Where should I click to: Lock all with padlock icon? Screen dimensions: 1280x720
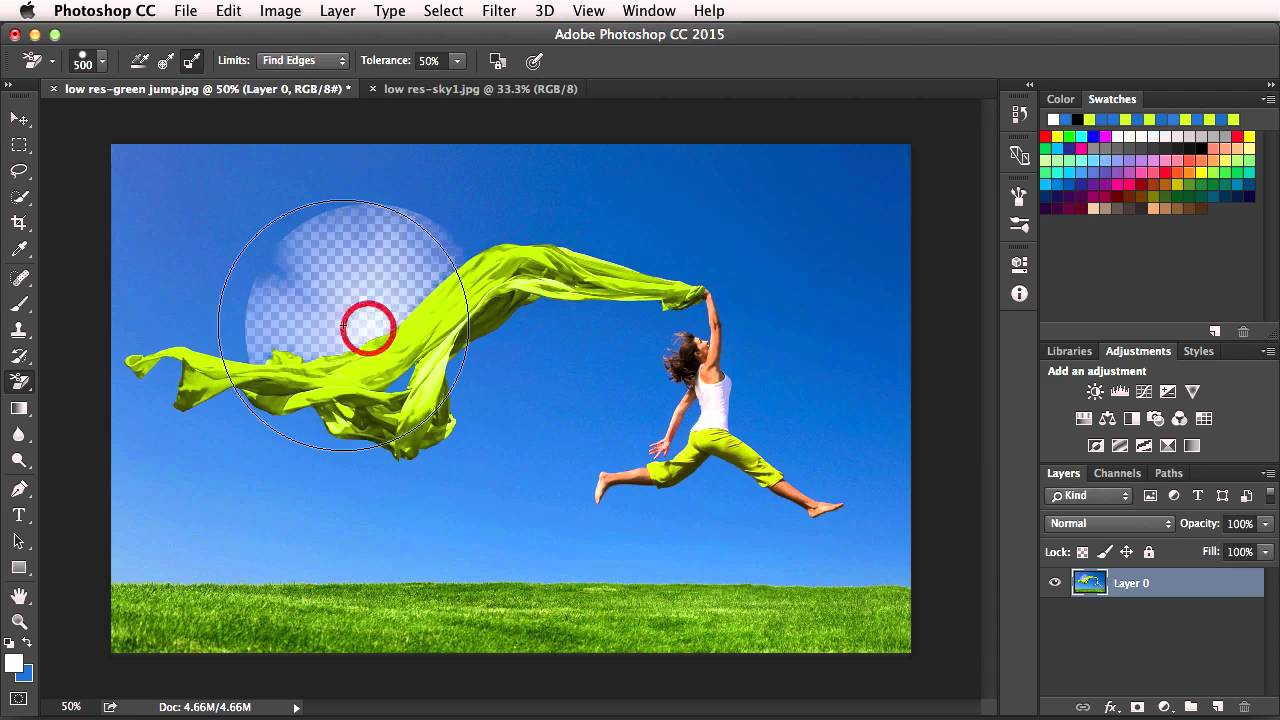[x=1148, y=552]
